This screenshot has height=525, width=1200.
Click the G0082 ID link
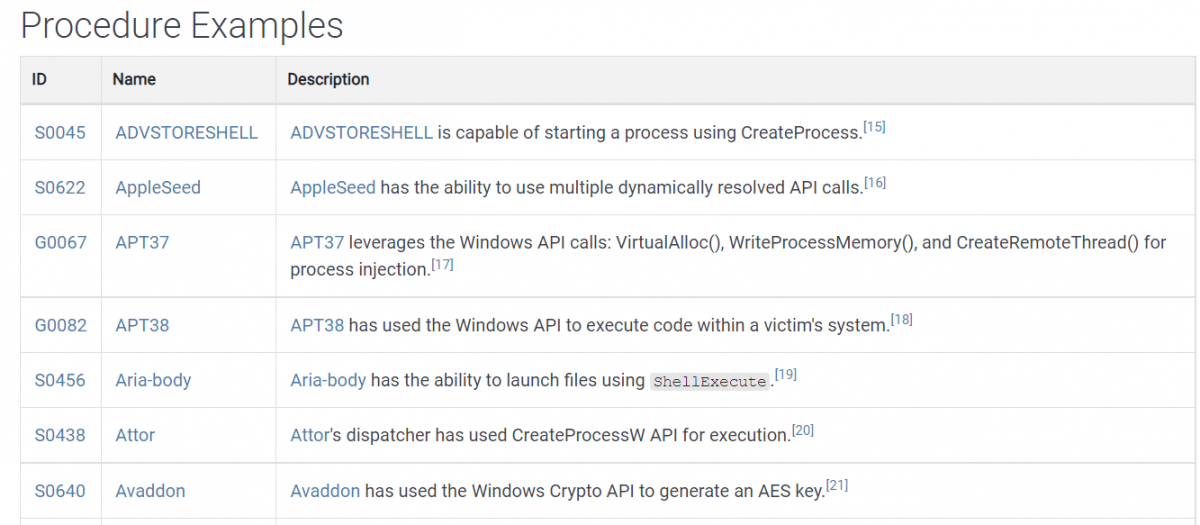pos(61,325)
